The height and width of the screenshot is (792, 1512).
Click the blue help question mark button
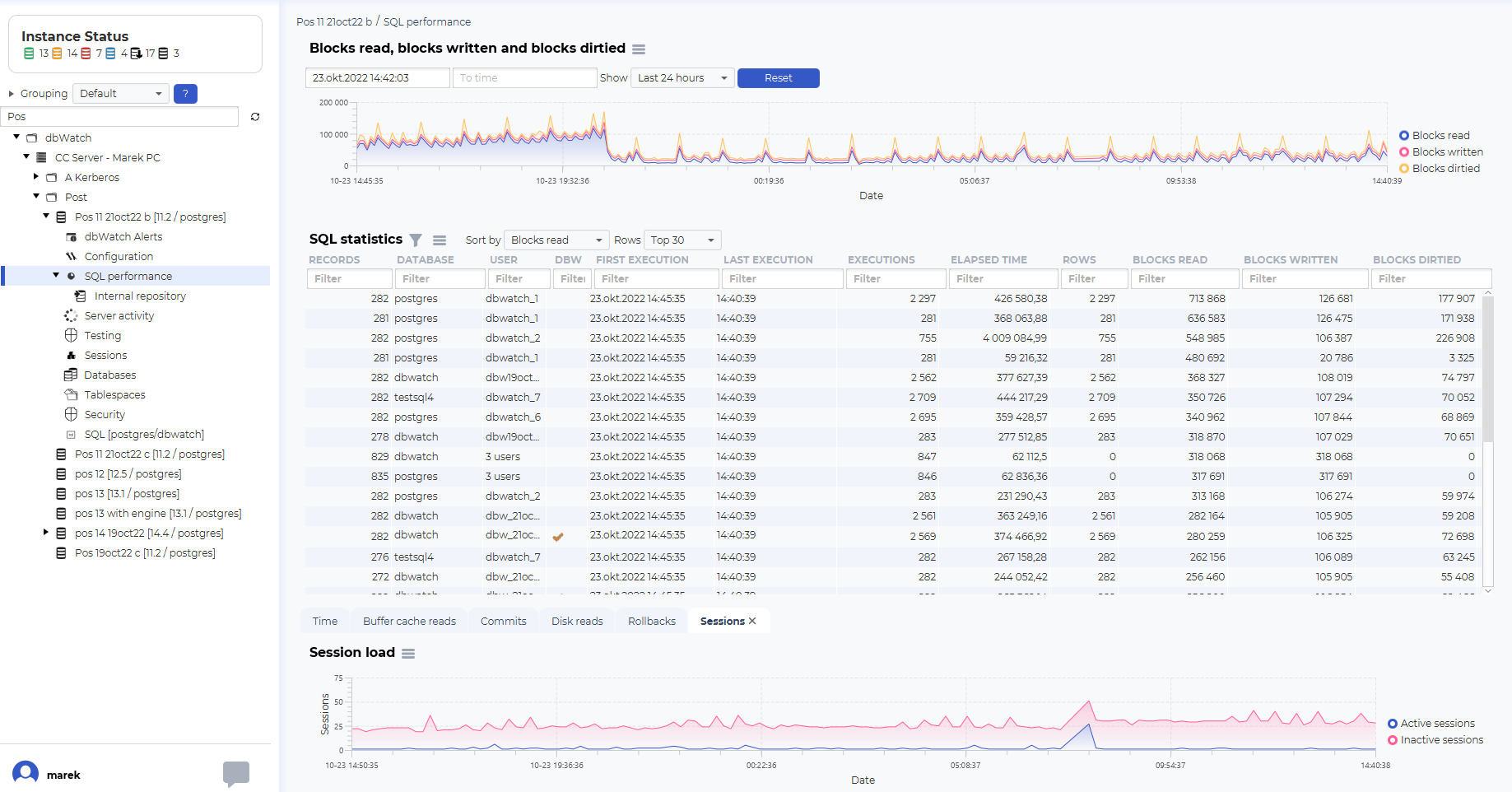click(x=186, y=94)
